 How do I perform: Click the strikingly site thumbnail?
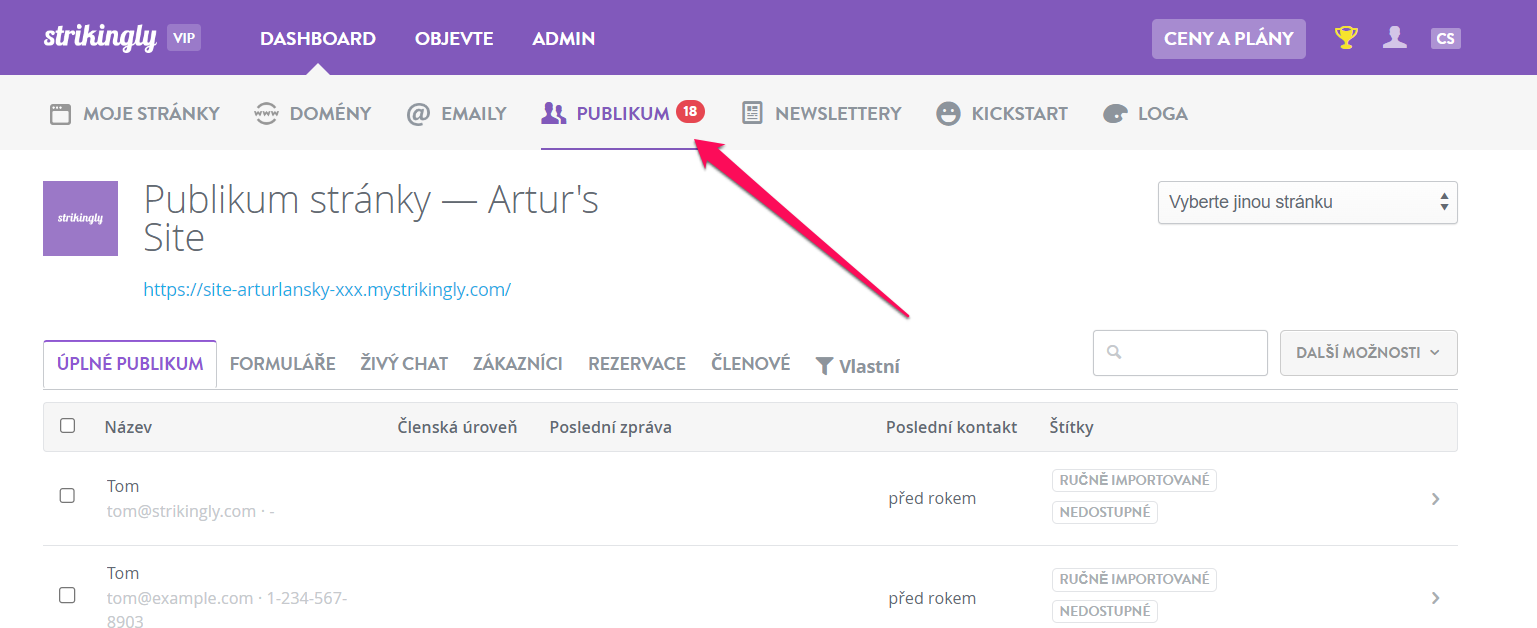click(80, 218)
